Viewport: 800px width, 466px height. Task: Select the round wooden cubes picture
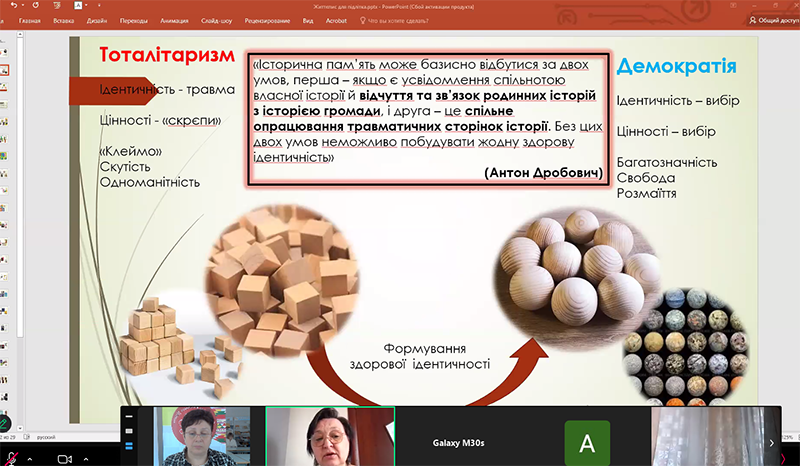(282, 280)
